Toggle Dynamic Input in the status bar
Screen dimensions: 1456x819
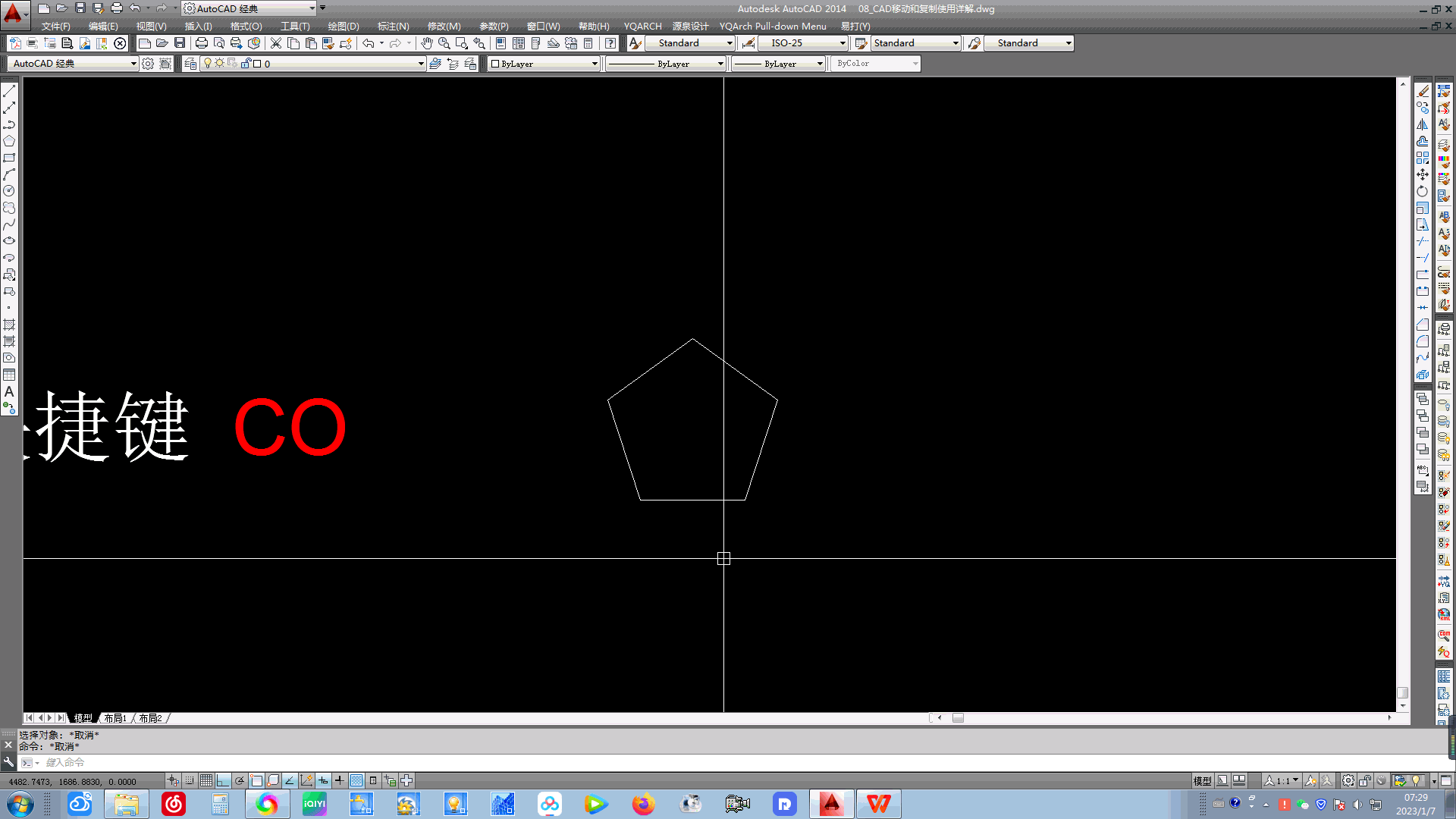pyautogui.click(x=323, y=780)
